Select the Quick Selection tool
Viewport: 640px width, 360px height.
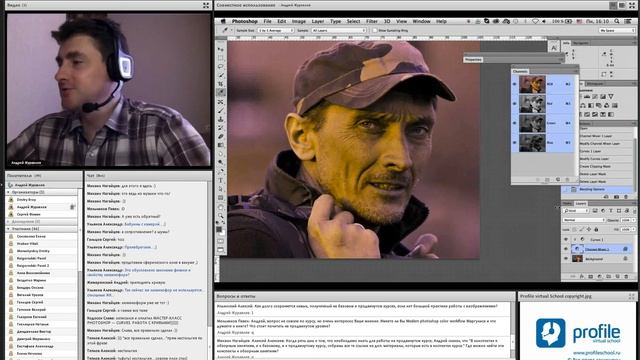(x=221, y=75)
